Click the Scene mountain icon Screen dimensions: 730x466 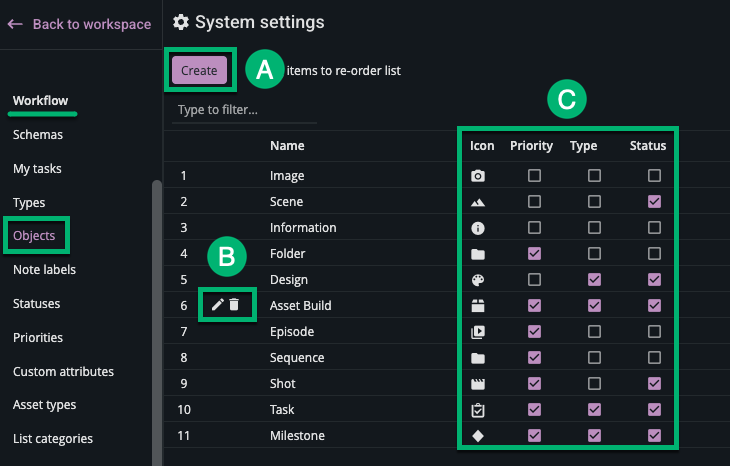click(478, 202)
